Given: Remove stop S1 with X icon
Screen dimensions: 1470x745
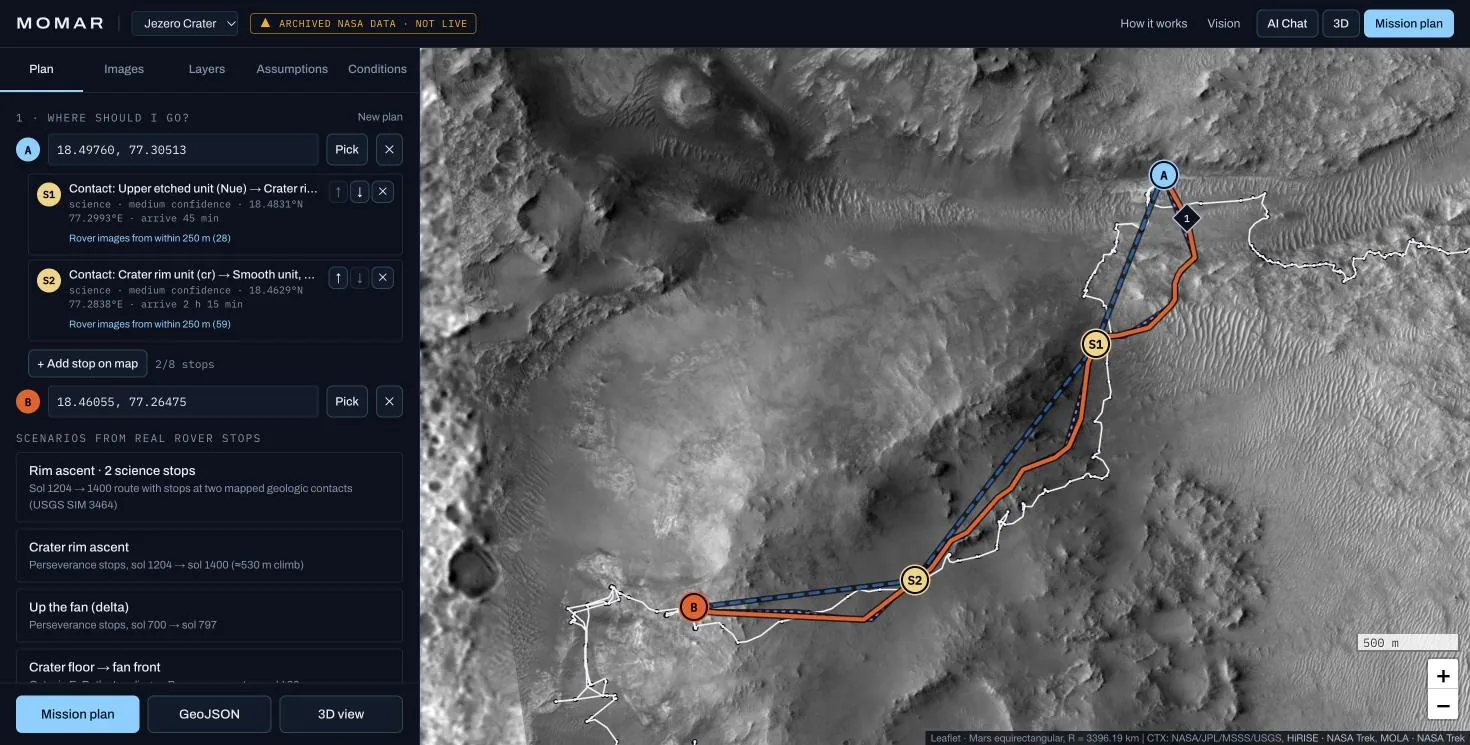Looking at the screenshot, I should [x=382, y=192].
